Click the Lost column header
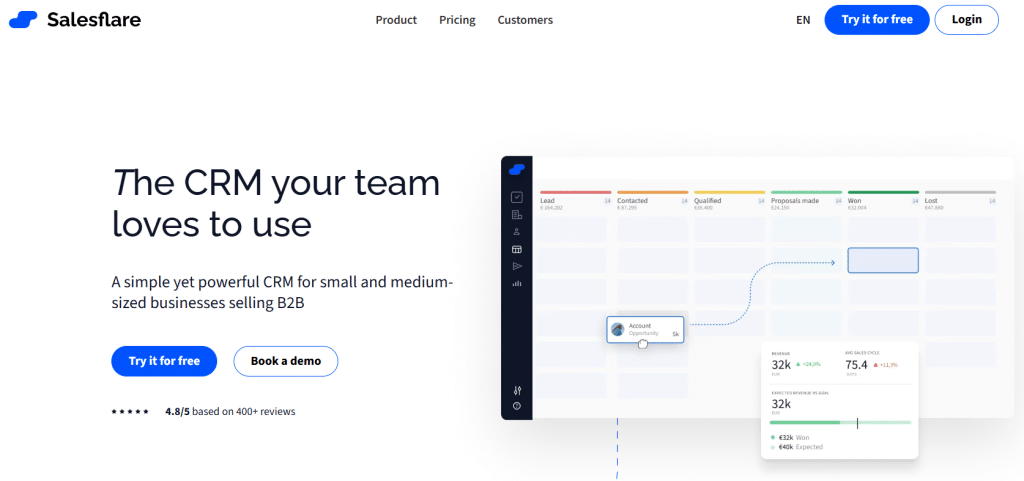 click(x=960, y=201)
